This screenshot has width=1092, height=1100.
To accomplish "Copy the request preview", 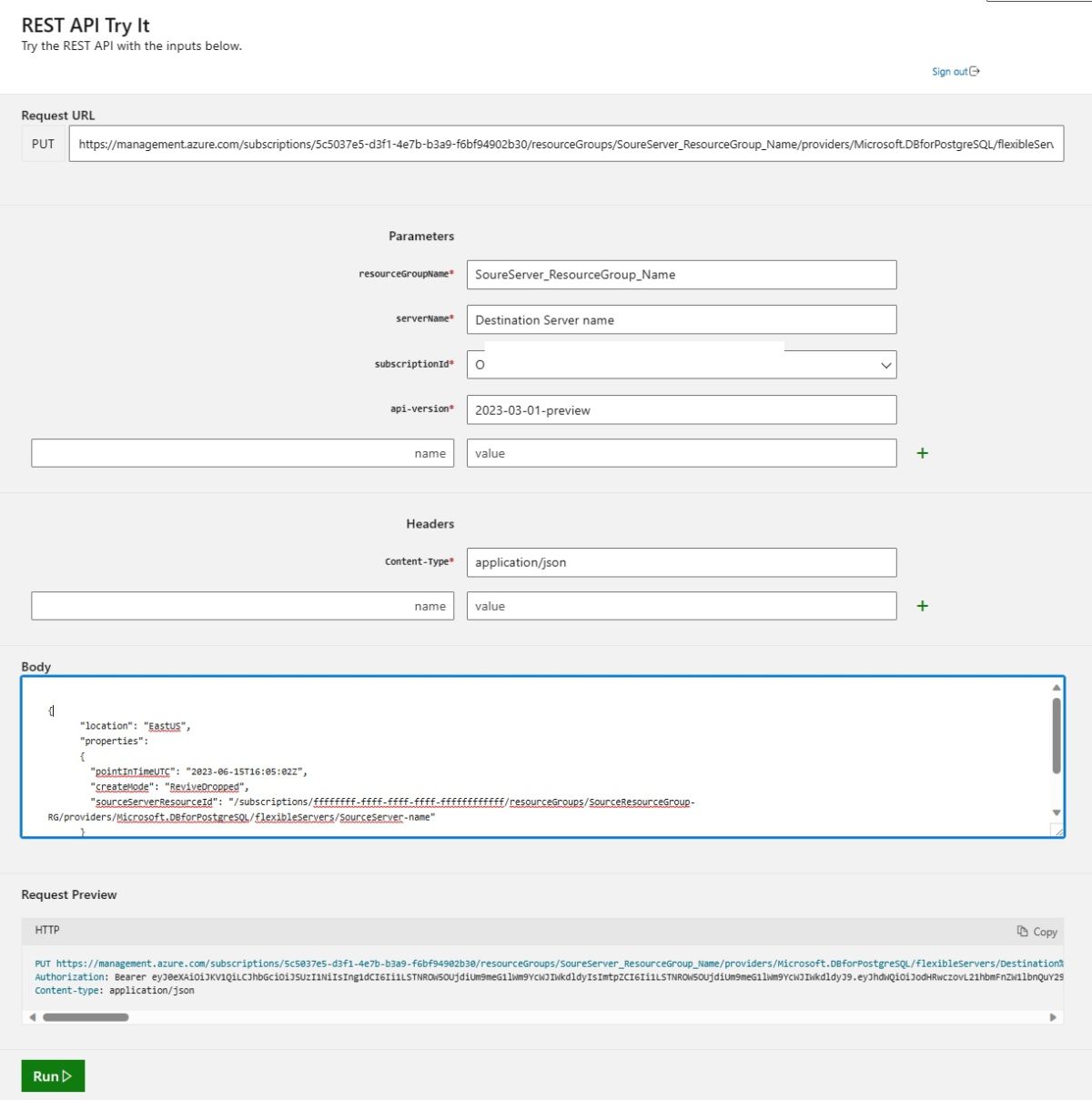I will 1037,932.
